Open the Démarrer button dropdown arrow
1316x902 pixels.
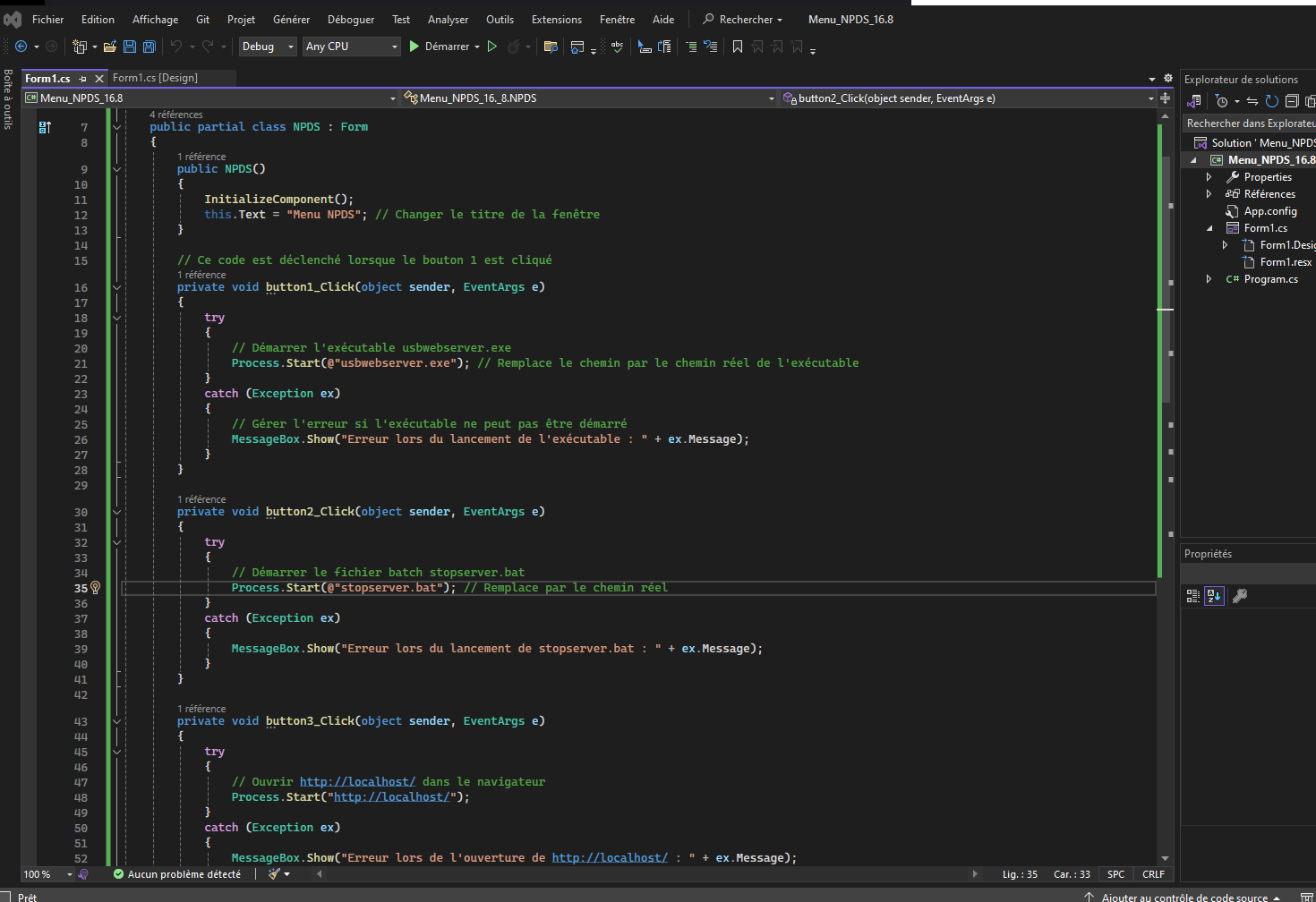(477, 47)
